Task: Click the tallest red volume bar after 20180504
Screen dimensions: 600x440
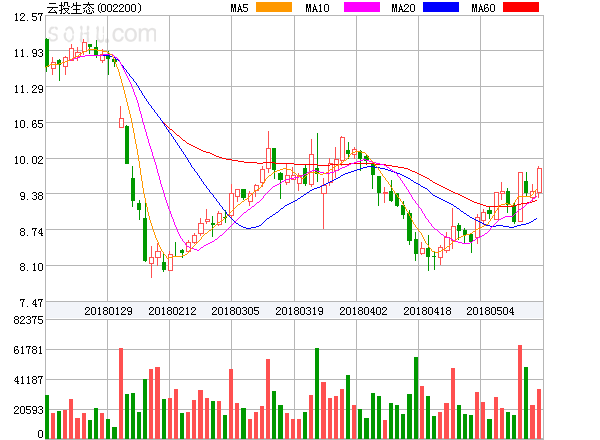Action: click(x=520, y=392)
